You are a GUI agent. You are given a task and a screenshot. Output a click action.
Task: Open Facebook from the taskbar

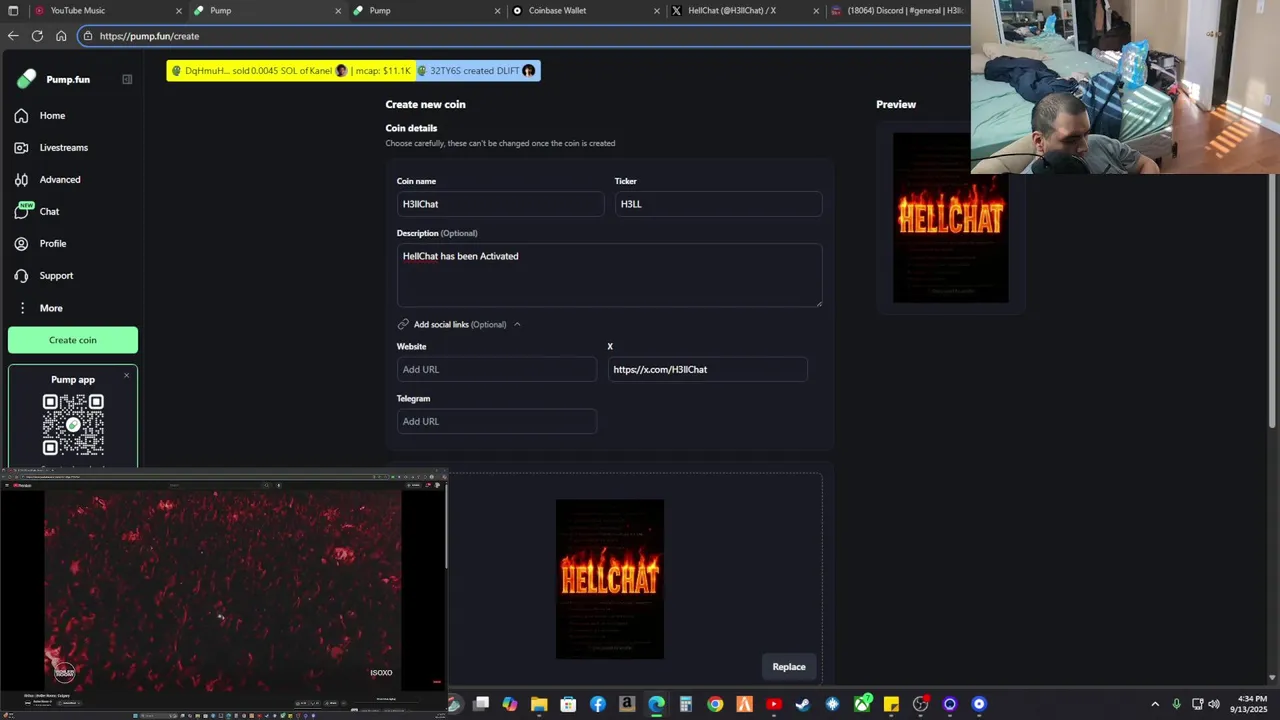(598, 704)
